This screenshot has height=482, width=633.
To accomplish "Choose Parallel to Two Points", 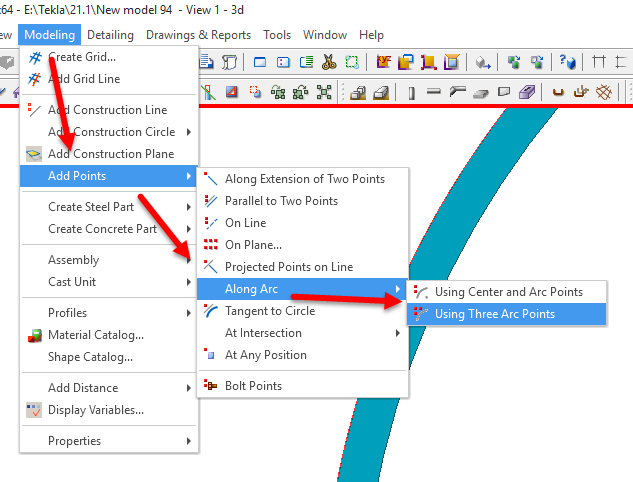I will pyautogui.click(x=303, y=201).
